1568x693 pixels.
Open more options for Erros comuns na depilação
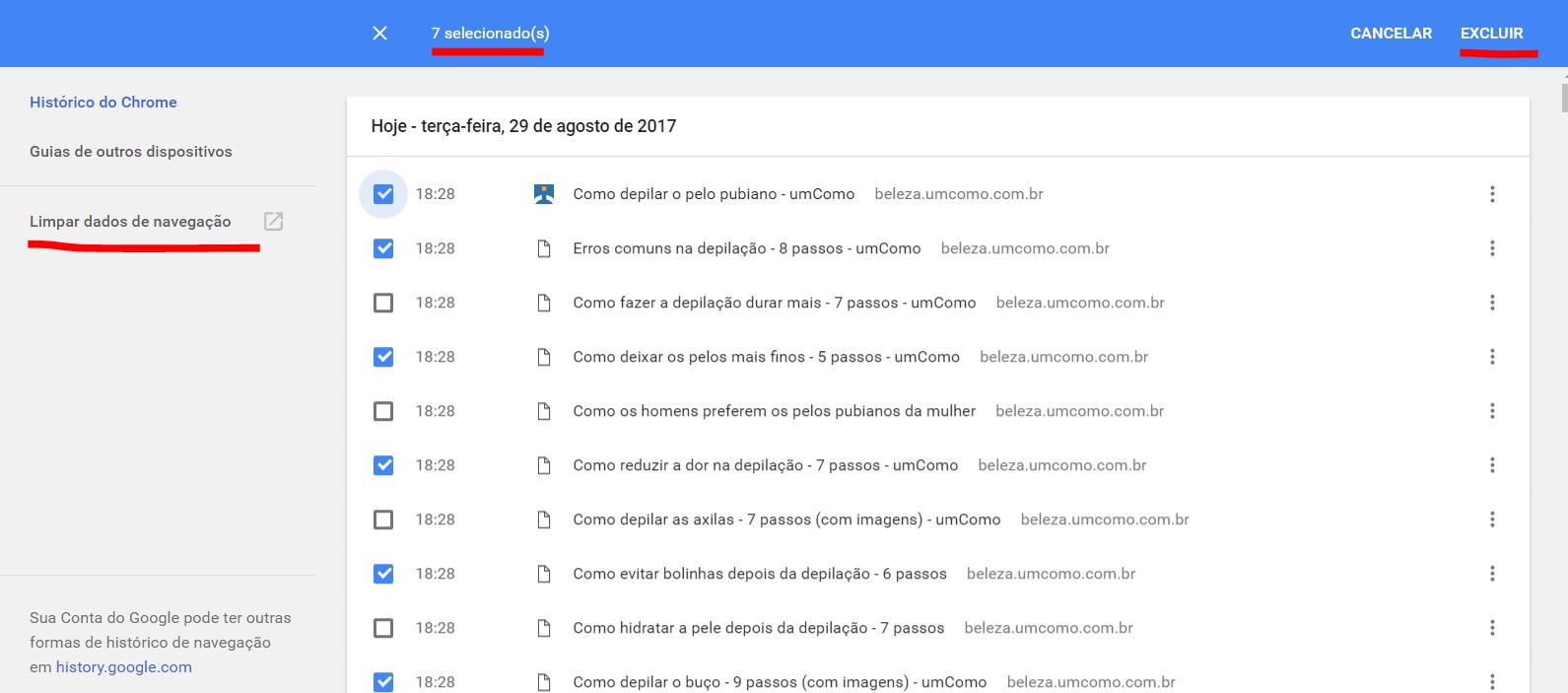tap(1492, 248)
